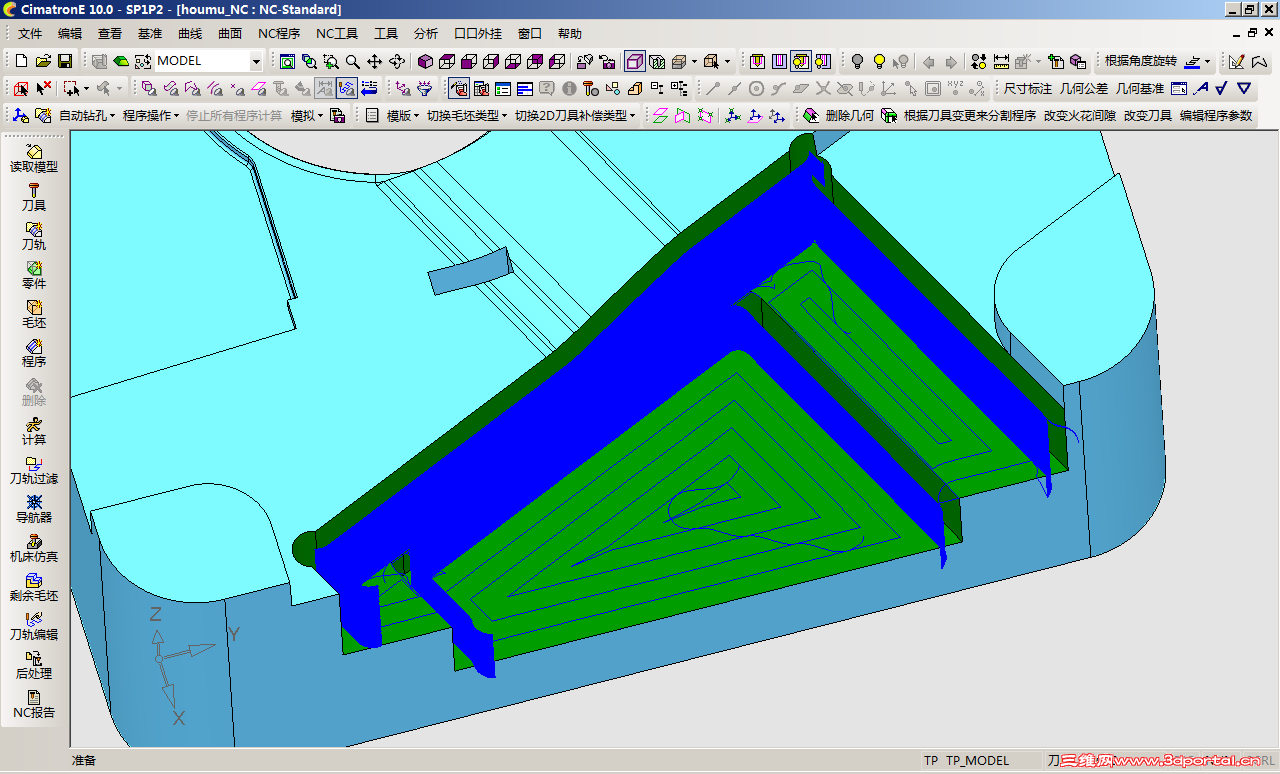Toggle the second magenta tool-view mode button
The image size is (1280, 774).
tap(779, 61)
